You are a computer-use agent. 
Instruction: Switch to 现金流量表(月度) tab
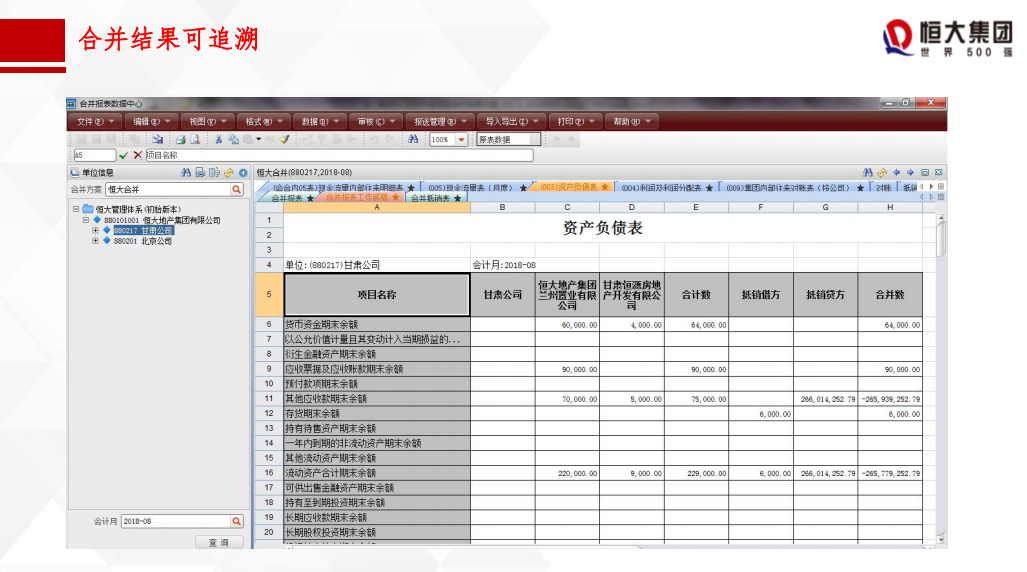[x=476, y=187]
